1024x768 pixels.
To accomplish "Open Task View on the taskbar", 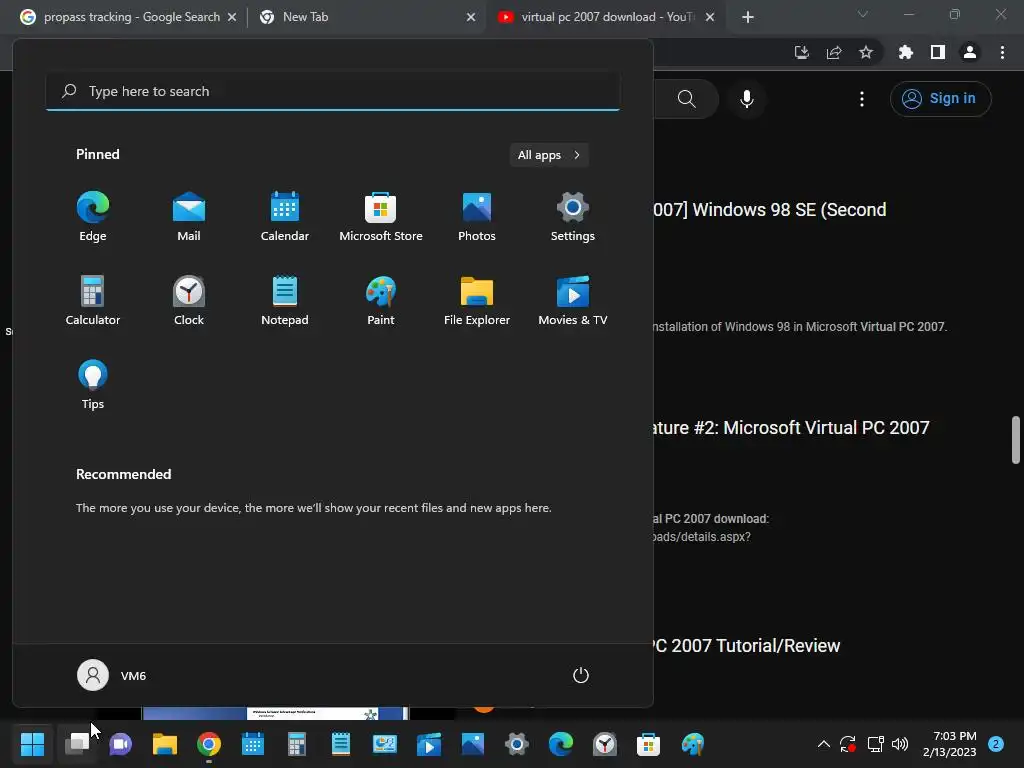I will (x=77, y=744).
